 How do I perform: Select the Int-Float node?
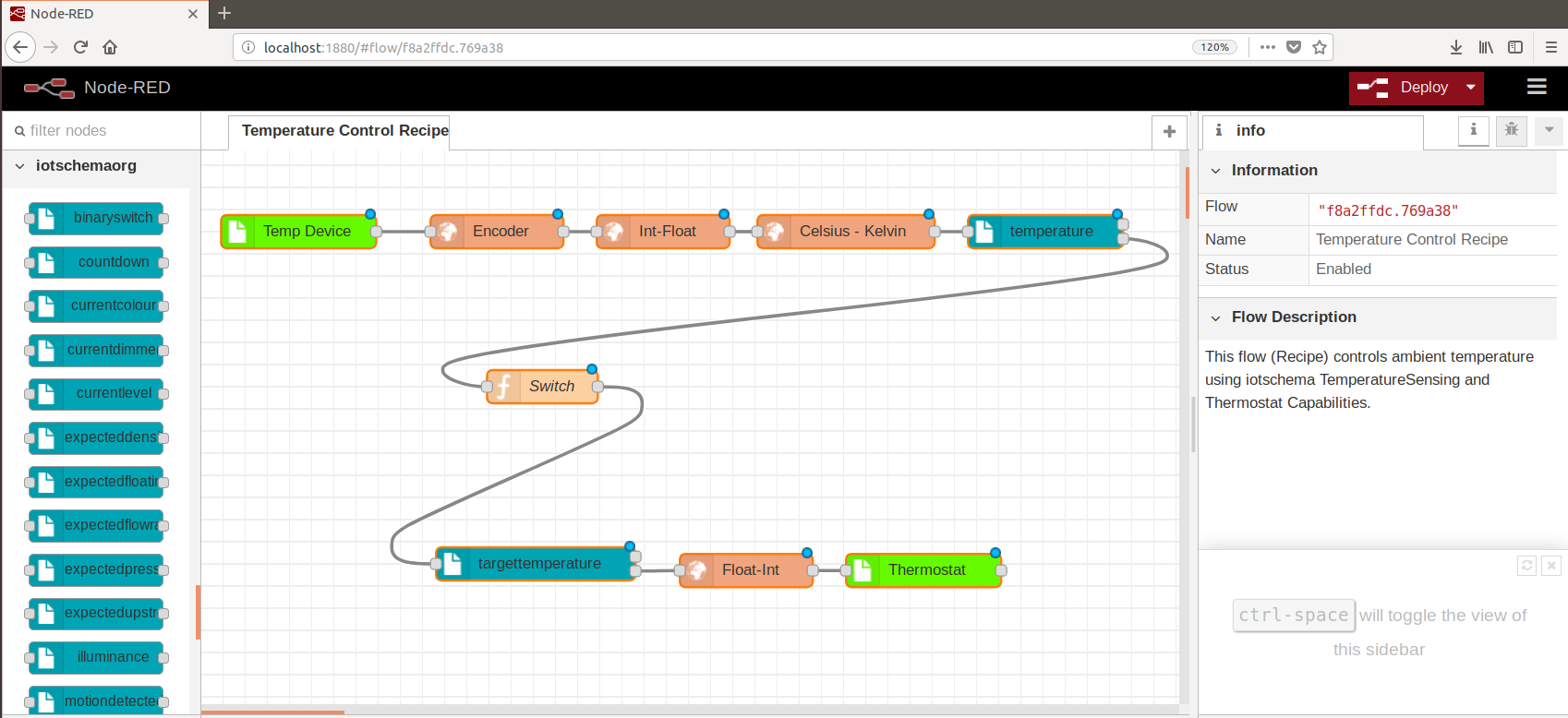point(663,232)
